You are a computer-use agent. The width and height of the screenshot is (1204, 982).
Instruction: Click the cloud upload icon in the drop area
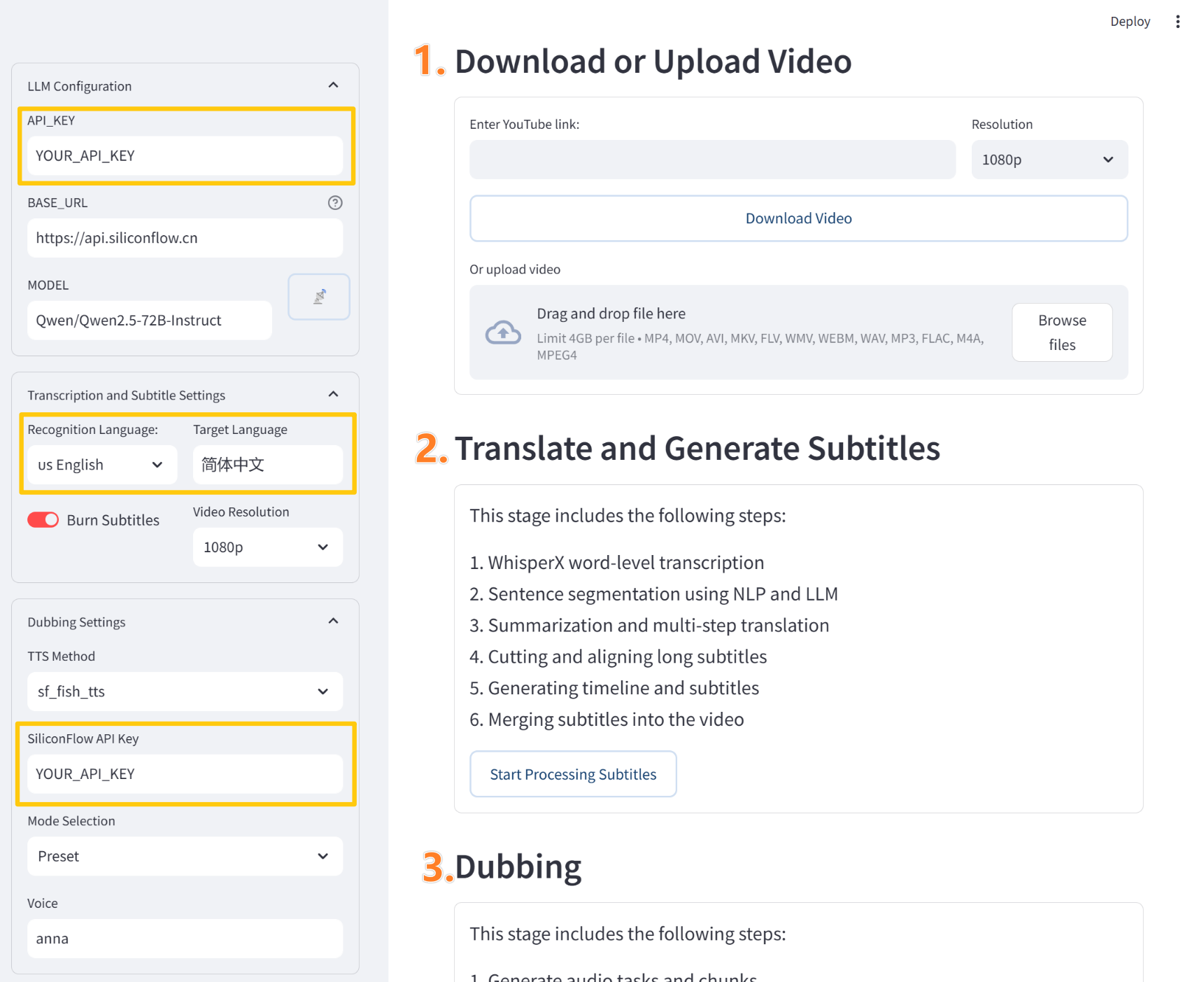502,332
